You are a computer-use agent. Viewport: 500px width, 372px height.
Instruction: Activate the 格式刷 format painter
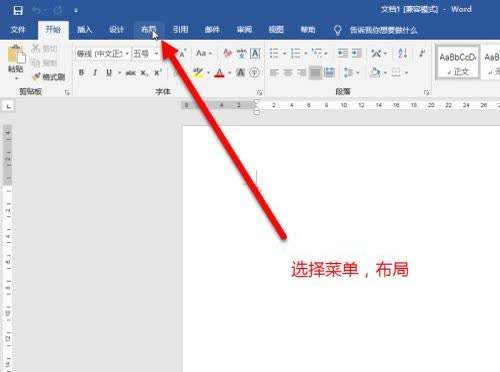49,77
